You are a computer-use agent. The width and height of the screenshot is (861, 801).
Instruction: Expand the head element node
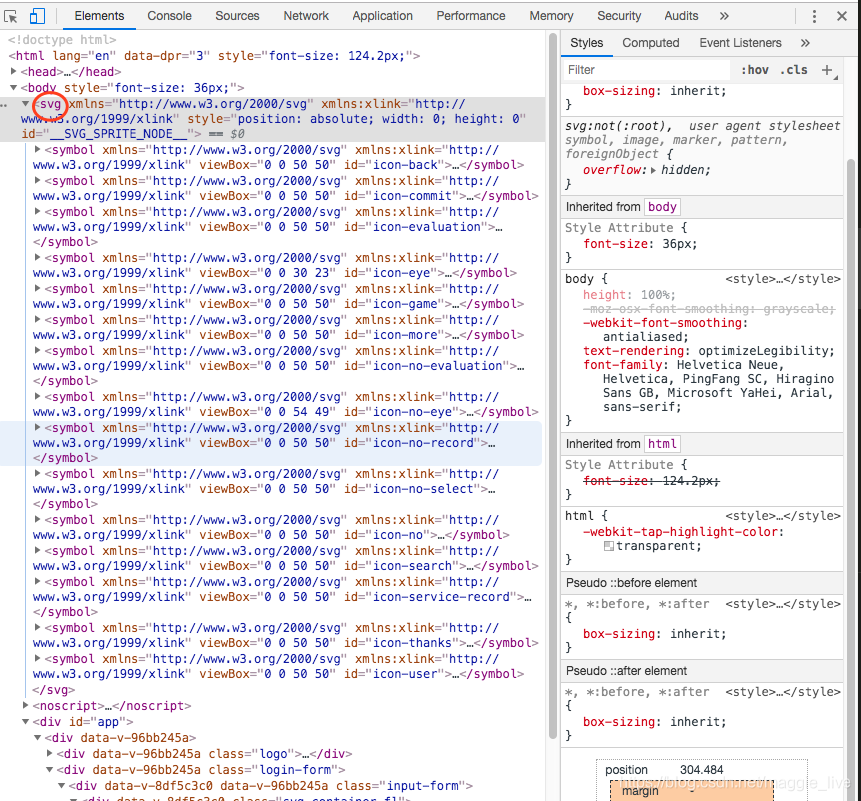point(13,71)
